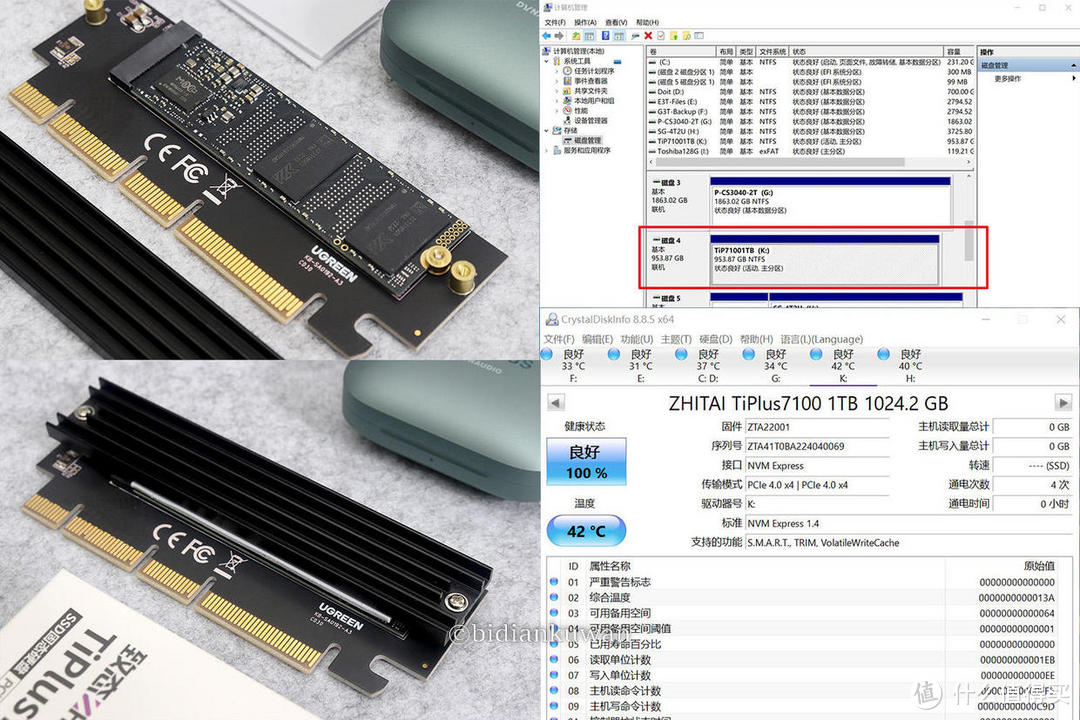Click 固件 field ZTA22001
This screenshot has height=720, width=1080.
(x=818, y=427)
